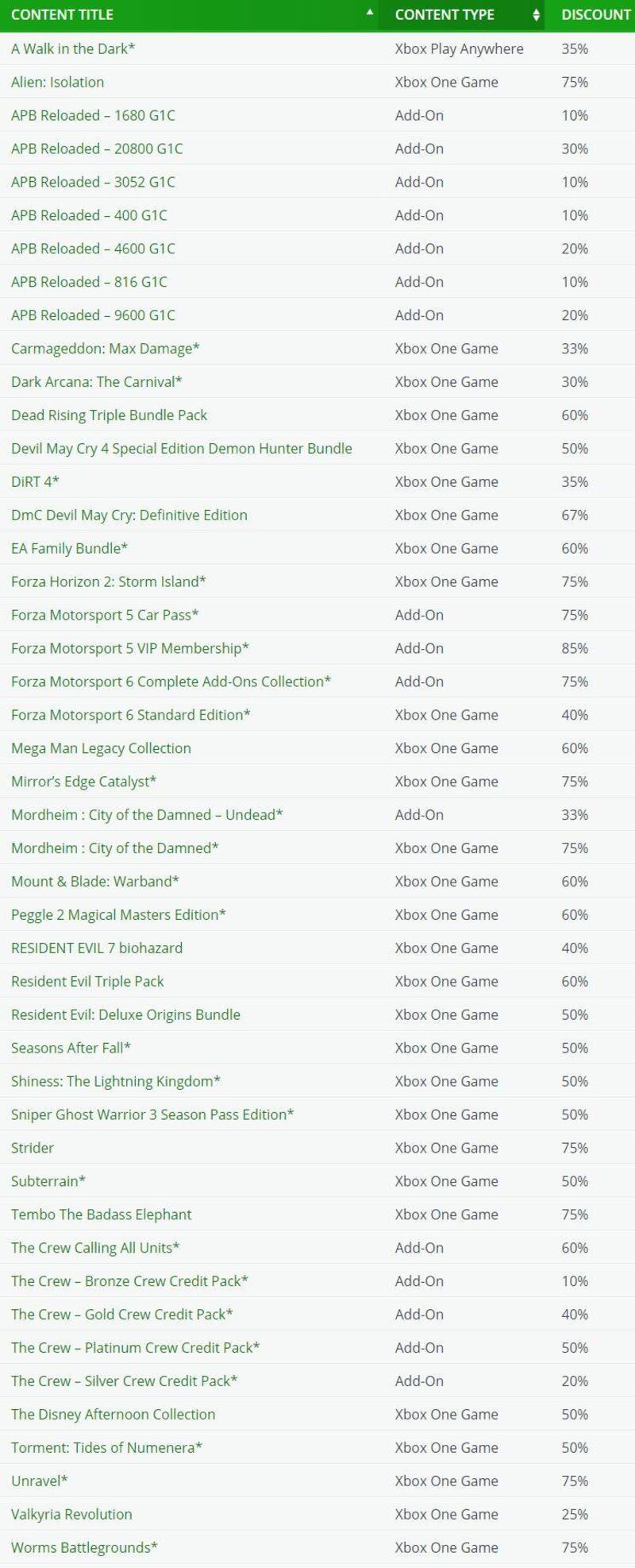
Task: Open The Disney Afternoon Collection link
Action: (x=113, y=1415)
